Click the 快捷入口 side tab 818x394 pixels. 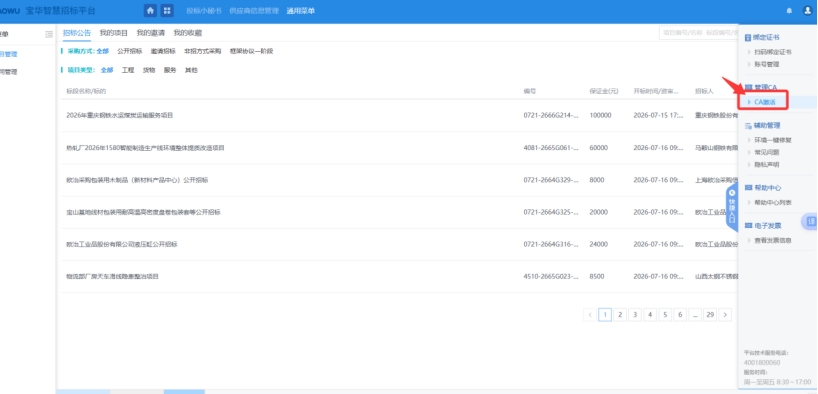(732, 208)
